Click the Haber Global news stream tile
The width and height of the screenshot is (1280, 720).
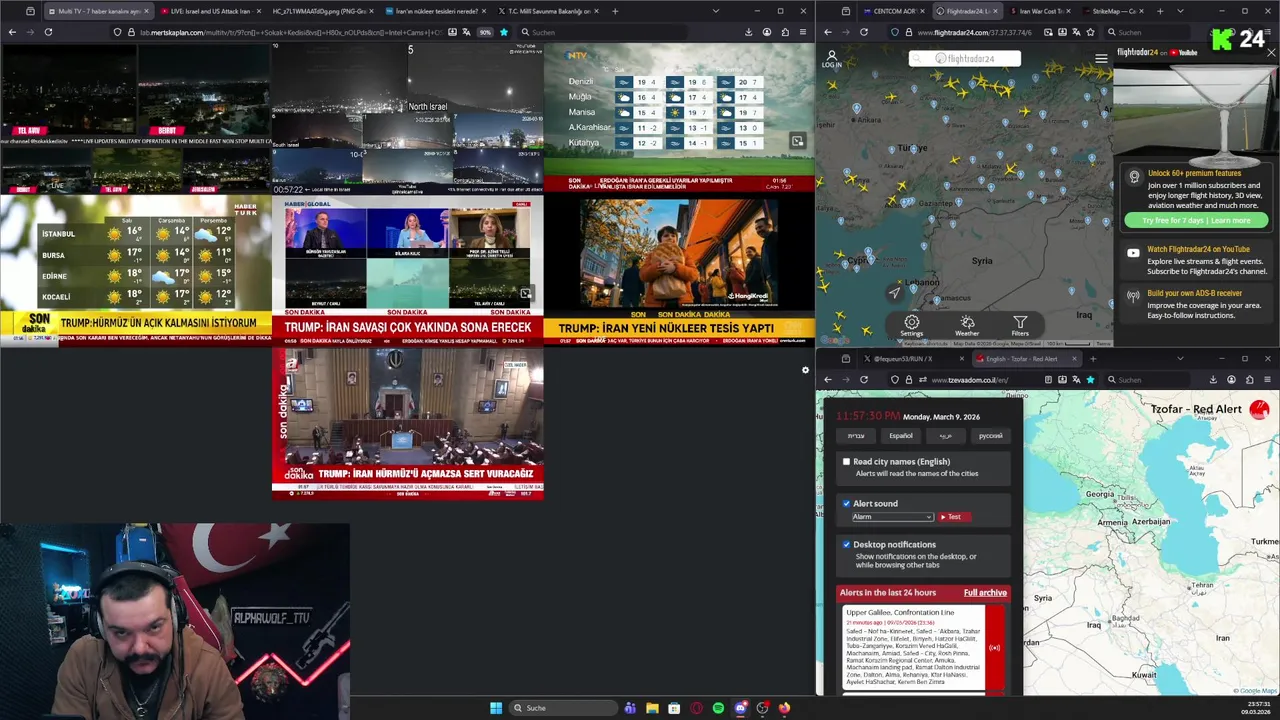click(407, 269)
